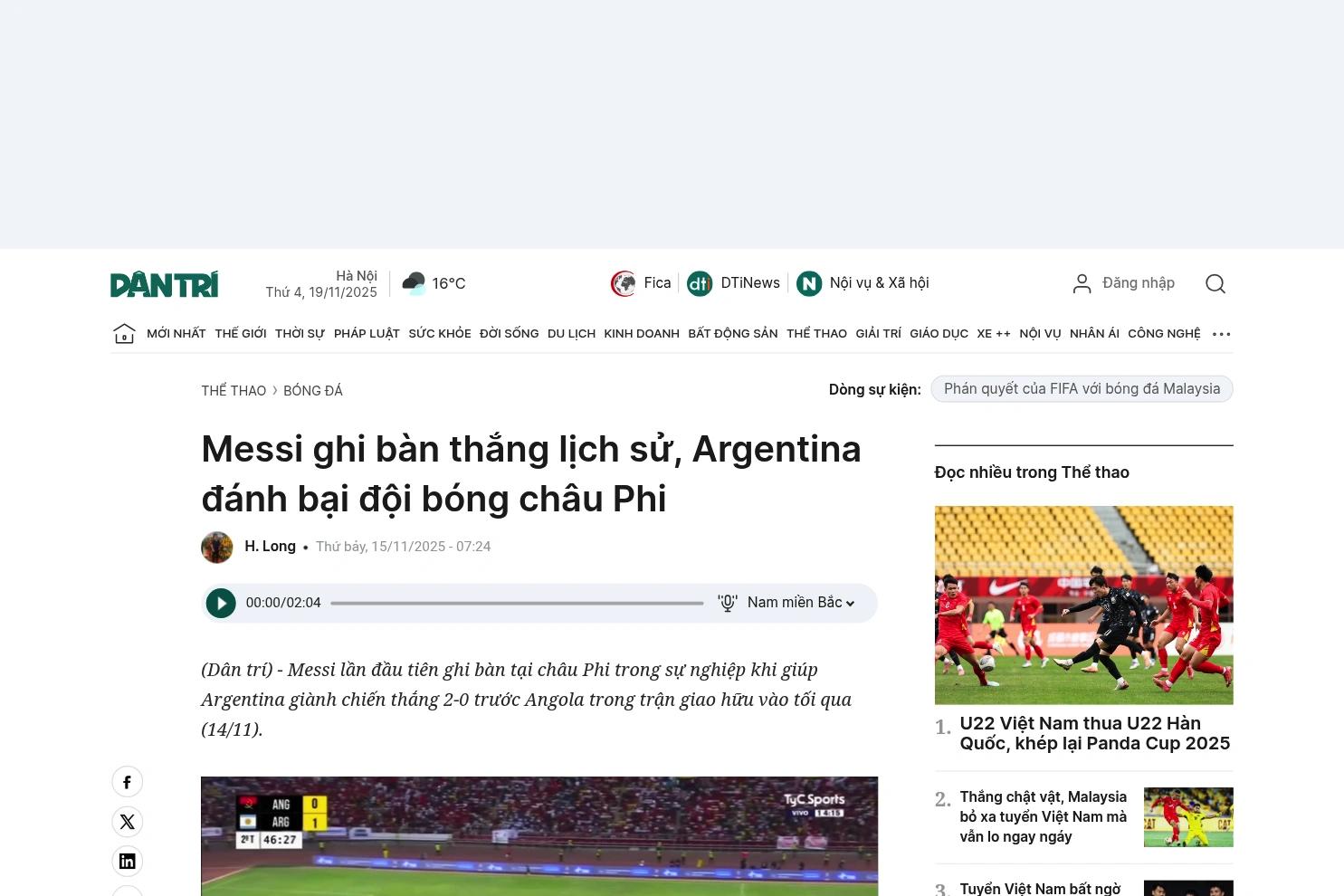
Task: Open the Nội vụ & Xã hội link
Action: (880, 283)
